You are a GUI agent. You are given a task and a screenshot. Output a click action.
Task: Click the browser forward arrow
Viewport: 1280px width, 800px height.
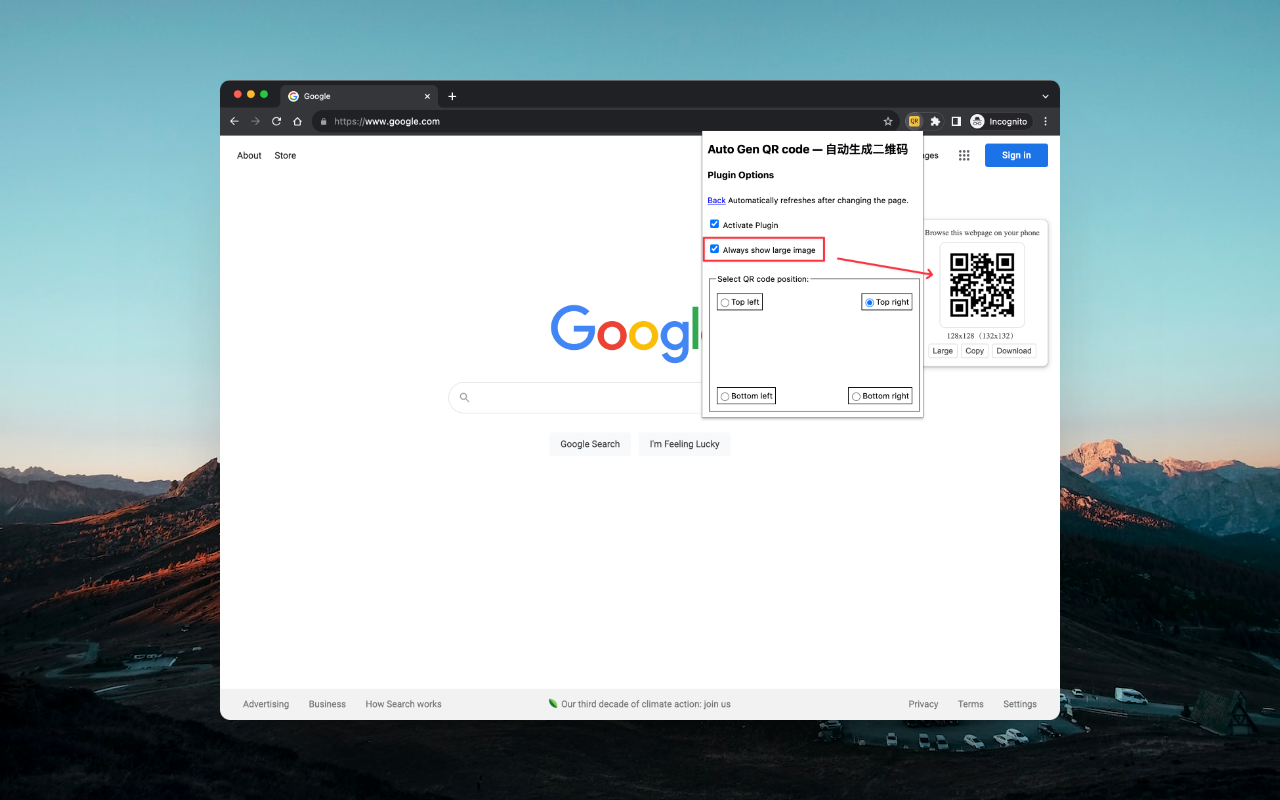pyautogui.click(x=255, y=121)
